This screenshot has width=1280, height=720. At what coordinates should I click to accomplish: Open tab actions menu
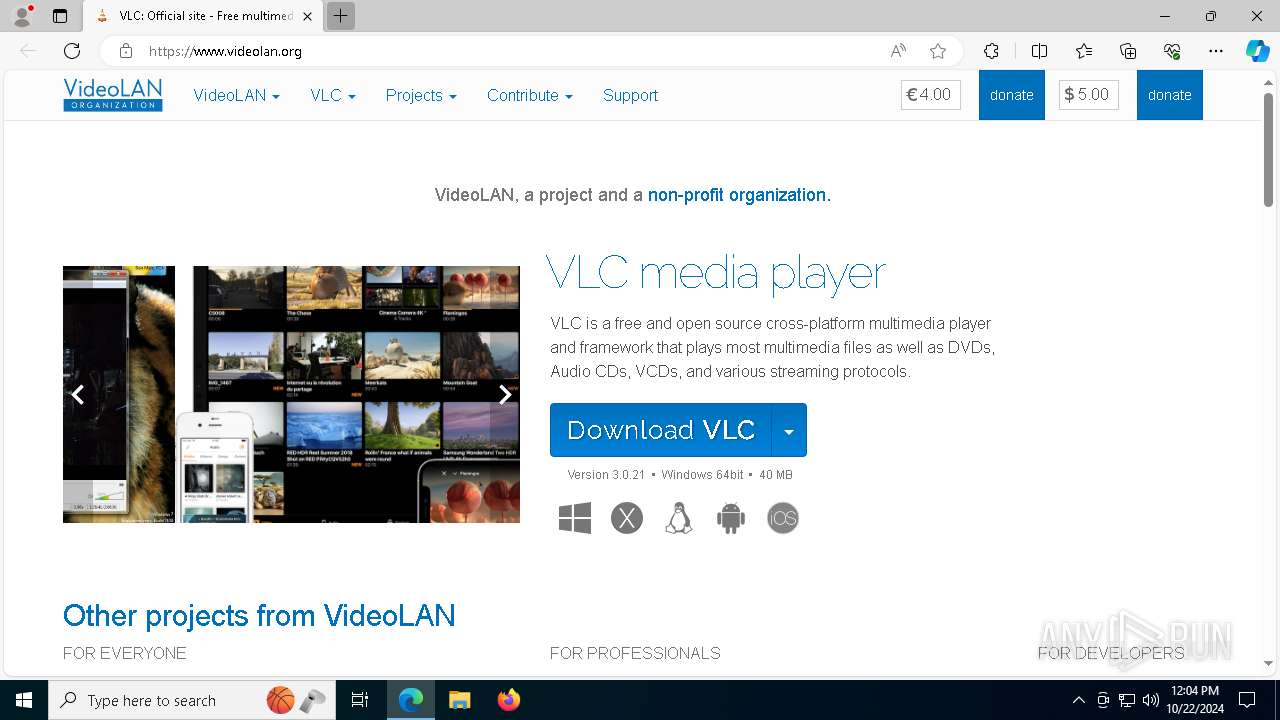(x=60, y=16)
